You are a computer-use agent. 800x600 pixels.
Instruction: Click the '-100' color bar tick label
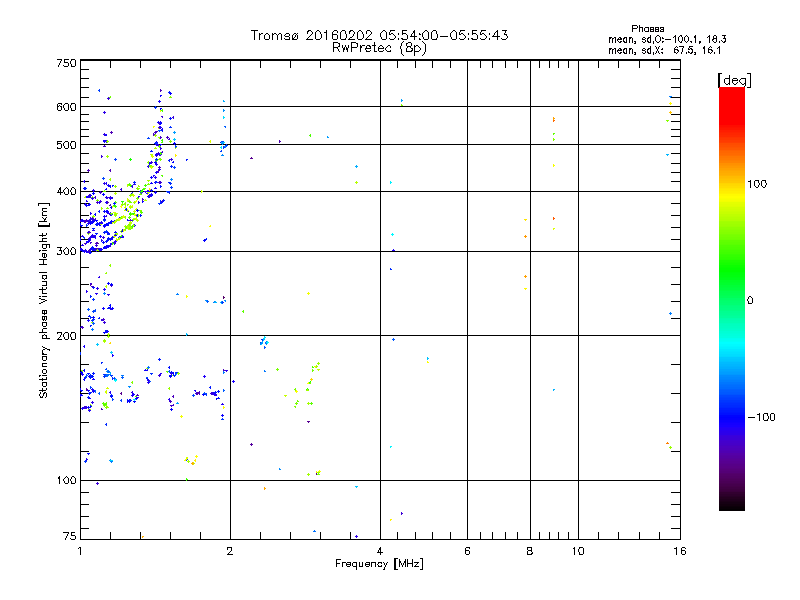(762, 417)
